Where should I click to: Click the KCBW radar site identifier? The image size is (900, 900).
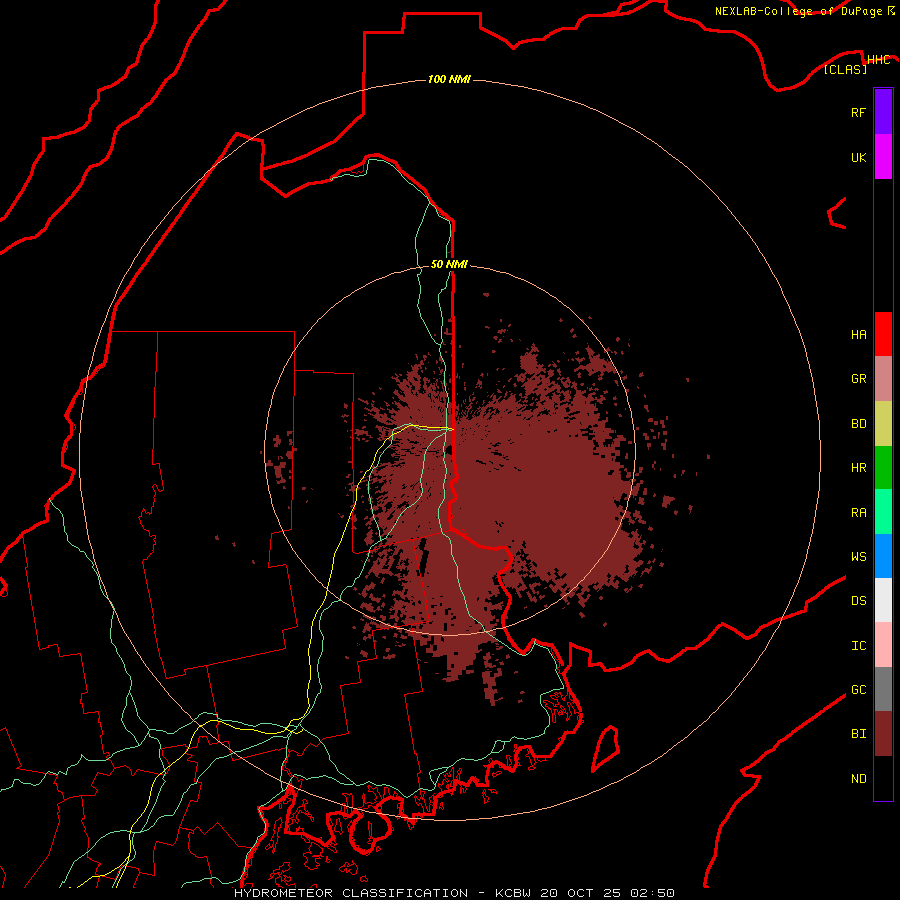point(514,893)
